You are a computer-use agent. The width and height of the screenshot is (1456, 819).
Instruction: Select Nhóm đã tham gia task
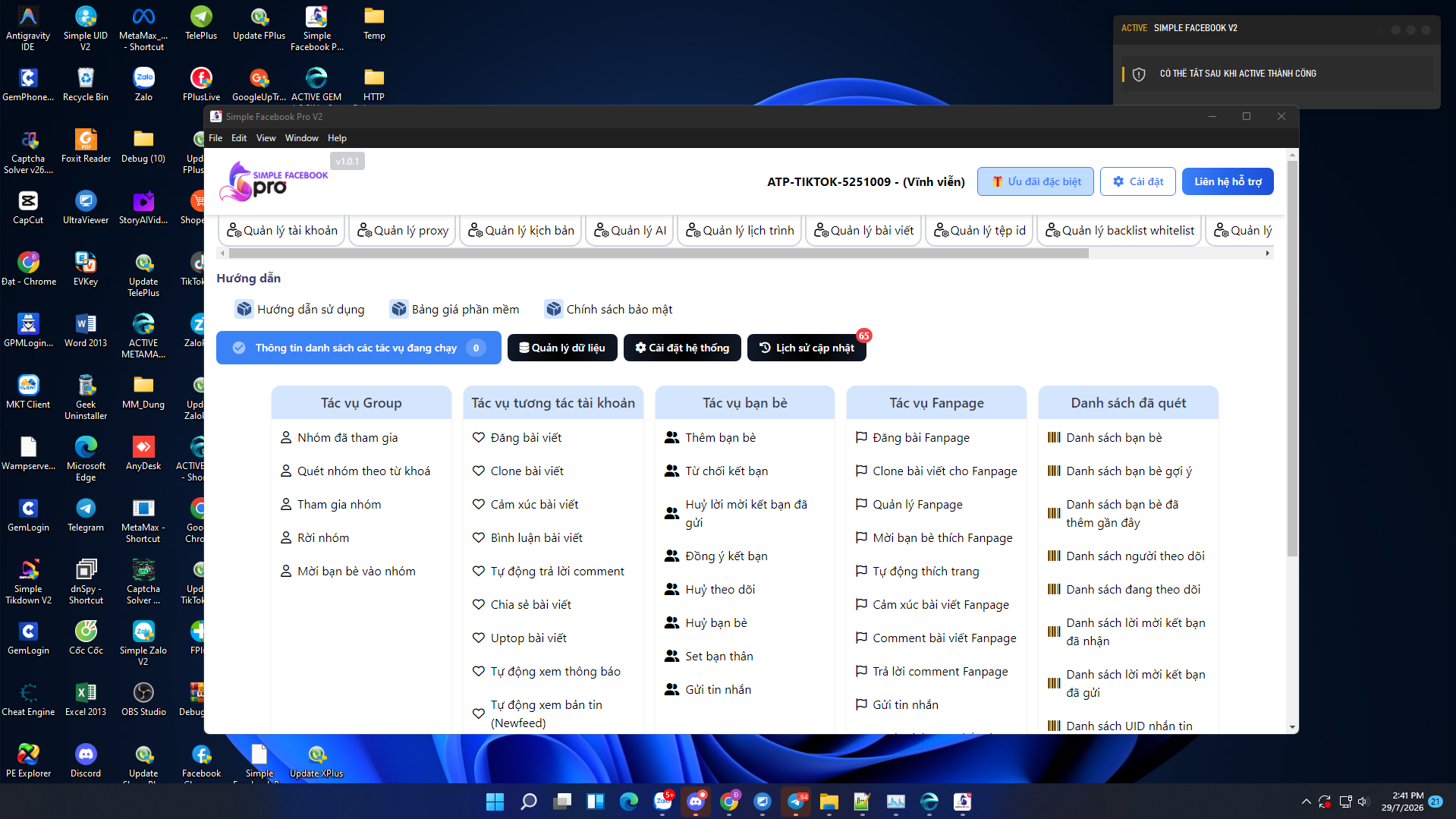click(339, 438)
